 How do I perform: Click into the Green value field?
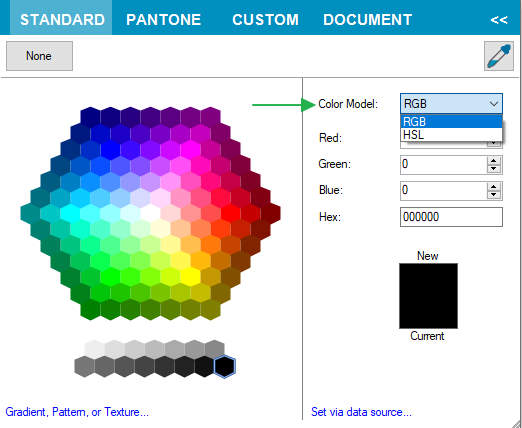click(x=443, y=164)
